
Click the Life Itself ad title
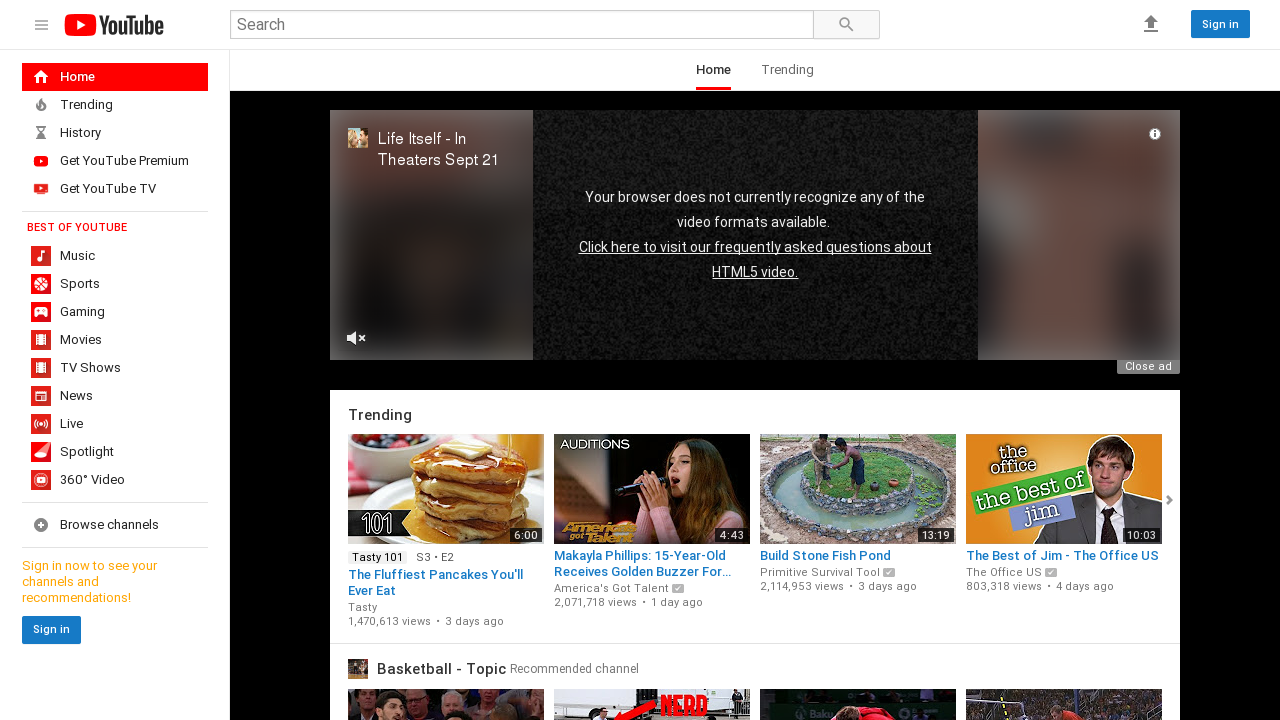tap(438, 149)
